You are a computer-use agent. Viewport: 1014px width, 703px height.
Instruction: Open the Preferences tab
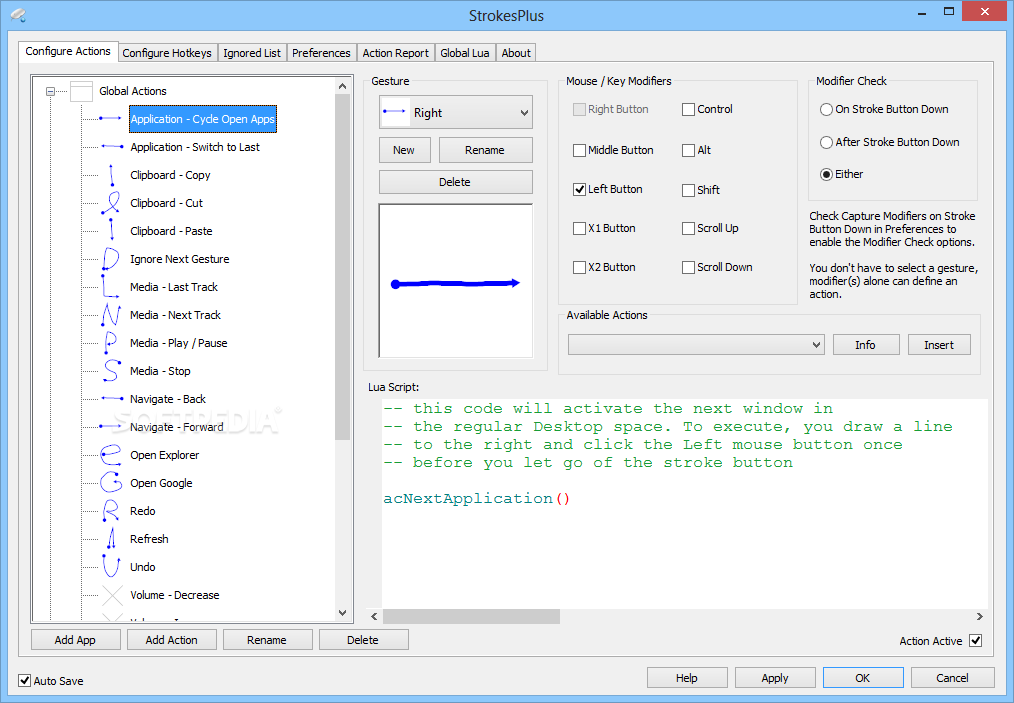click(x=321, y=53)
